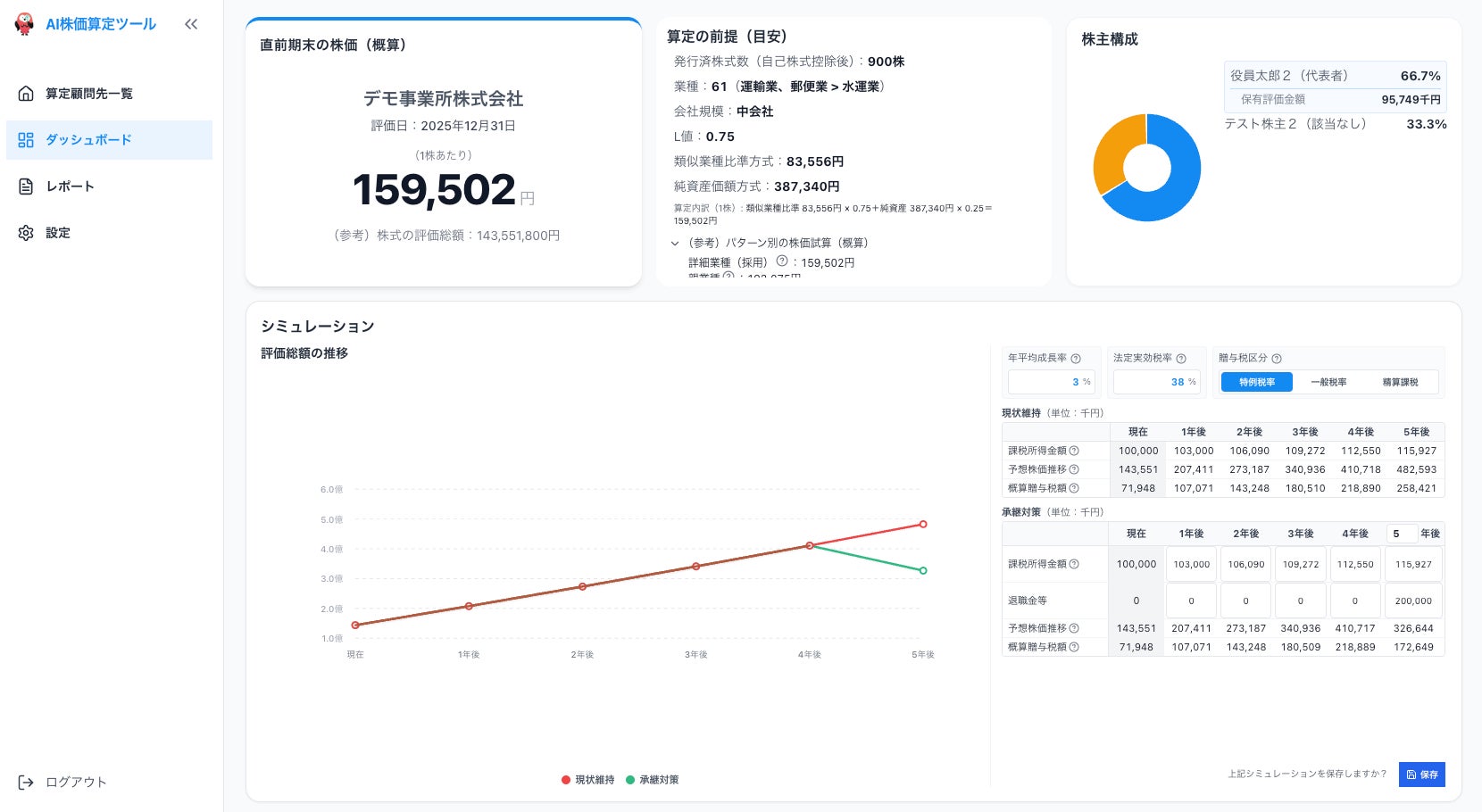Click the AI株価算定ツール logo icon
The height and width of the screenshot is (812, 1482).
pyautogui.click(x=25, y=23)
